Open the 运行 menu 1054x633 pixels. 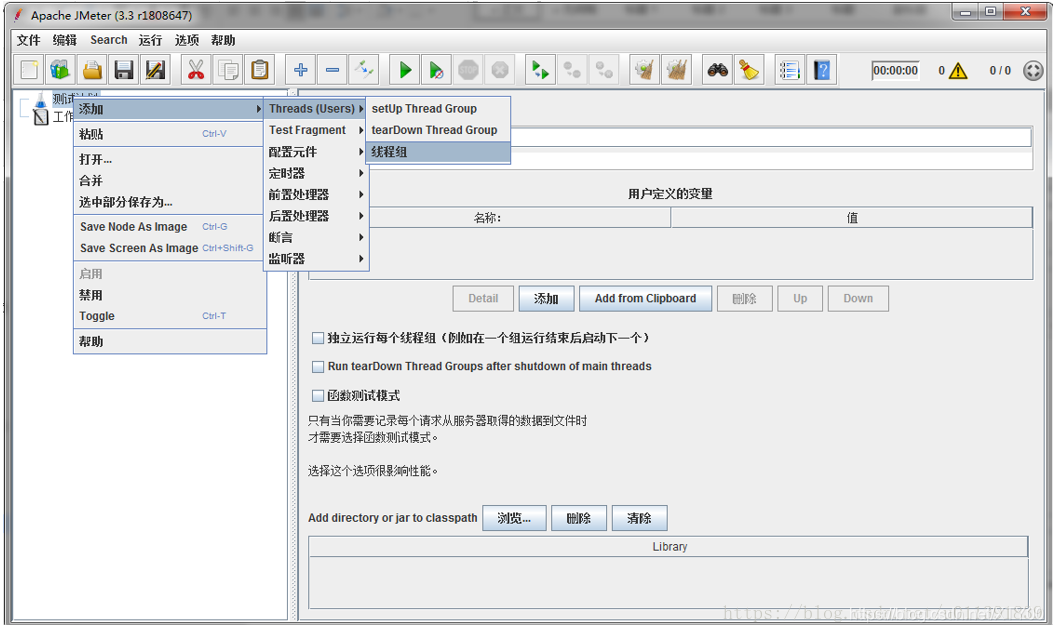[151, 40]
